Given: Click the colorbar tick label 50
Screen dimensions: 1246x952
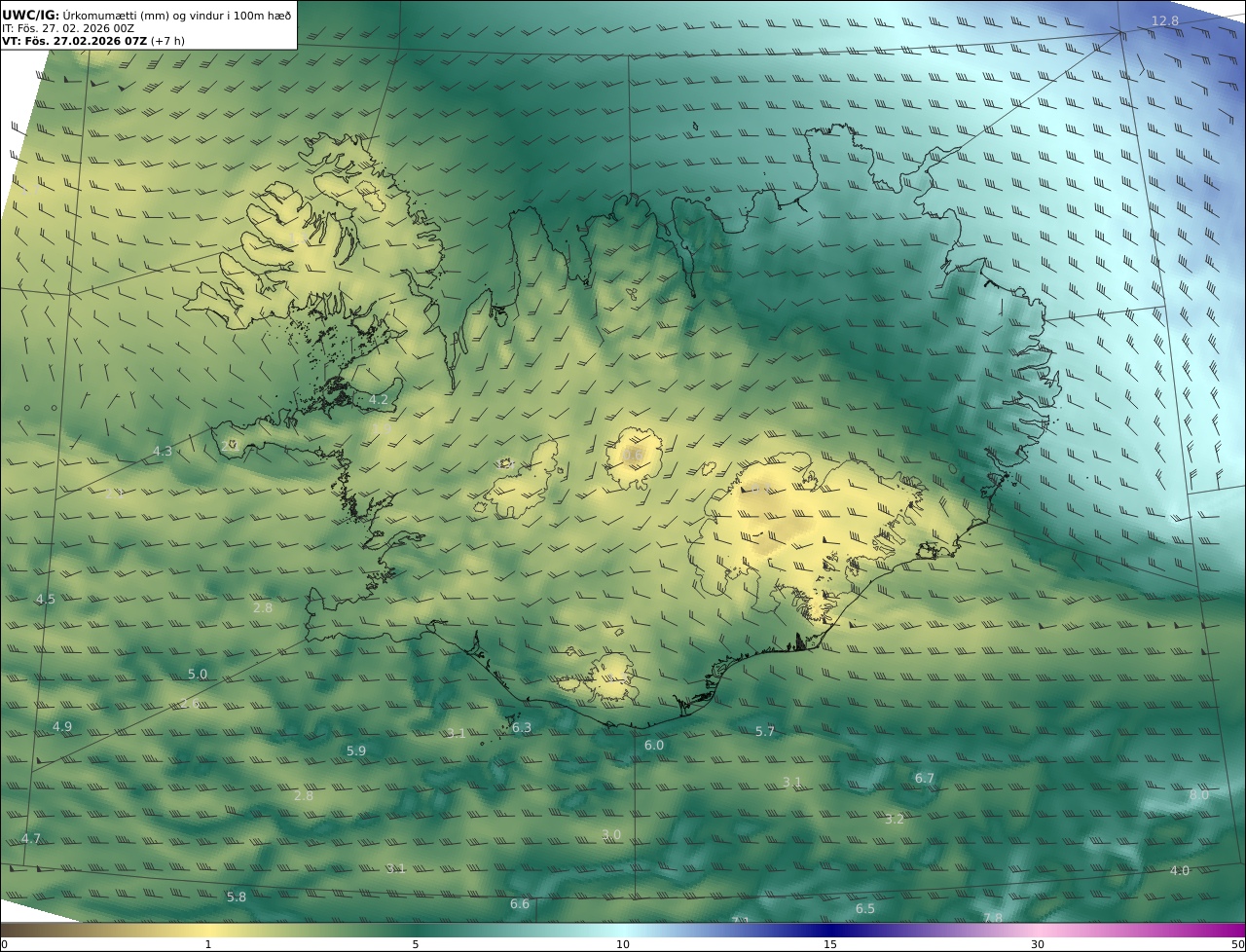Looking at the screenshot, I should pyautogui.click(x=1238, y=944).
